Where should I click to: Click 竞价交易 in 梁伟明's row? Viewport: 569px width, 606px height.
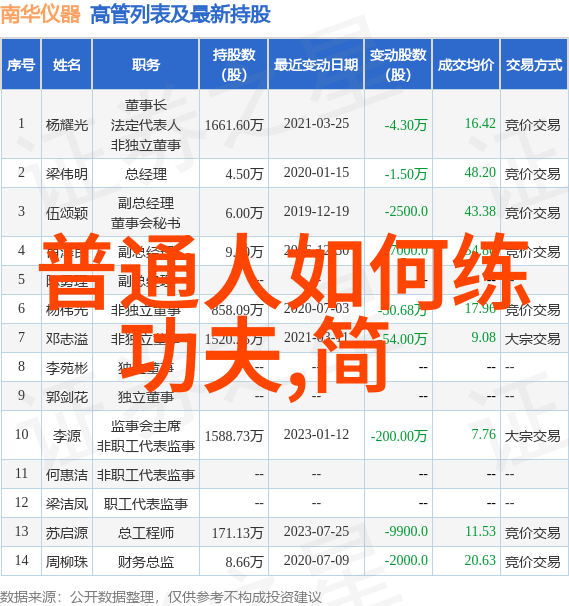[x=533, y=174]
